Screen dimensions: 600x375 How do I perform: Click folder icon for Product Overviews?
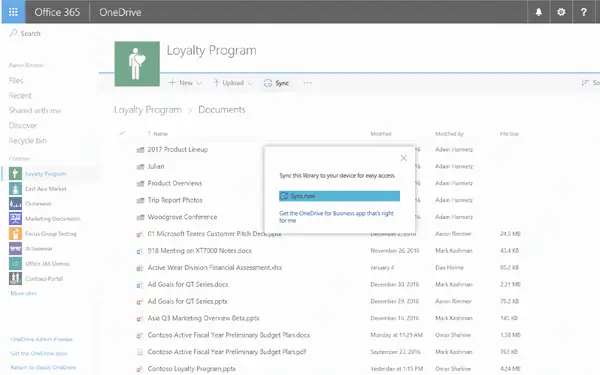coord(140,184)
